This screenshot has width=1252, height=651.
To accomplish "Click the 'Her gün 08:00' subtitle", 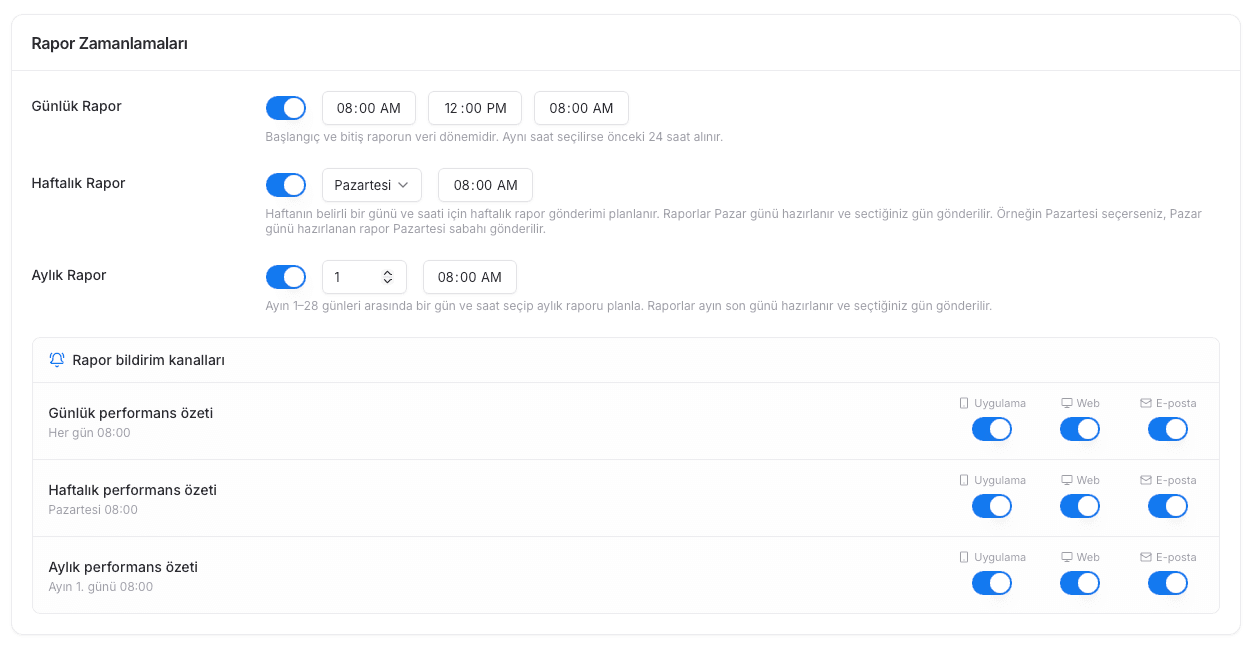I will pyautogui.click(x=90, y=433).
